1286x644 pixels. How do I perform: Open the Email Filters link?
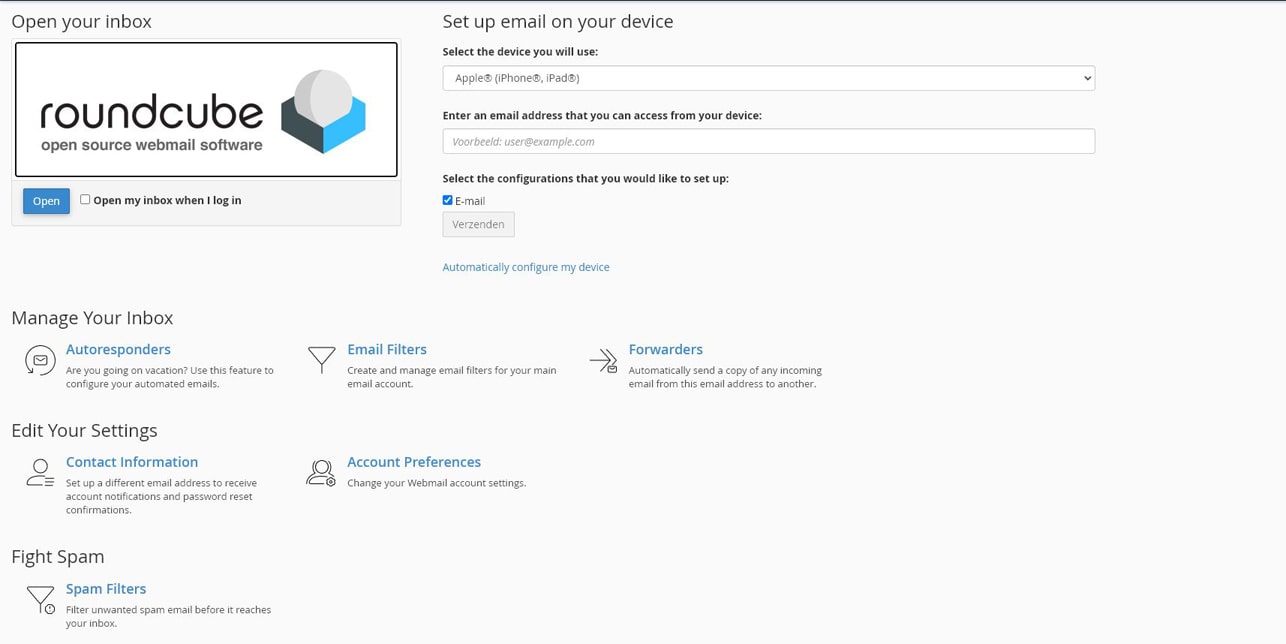pyautogui.click(x=387, y=349)
